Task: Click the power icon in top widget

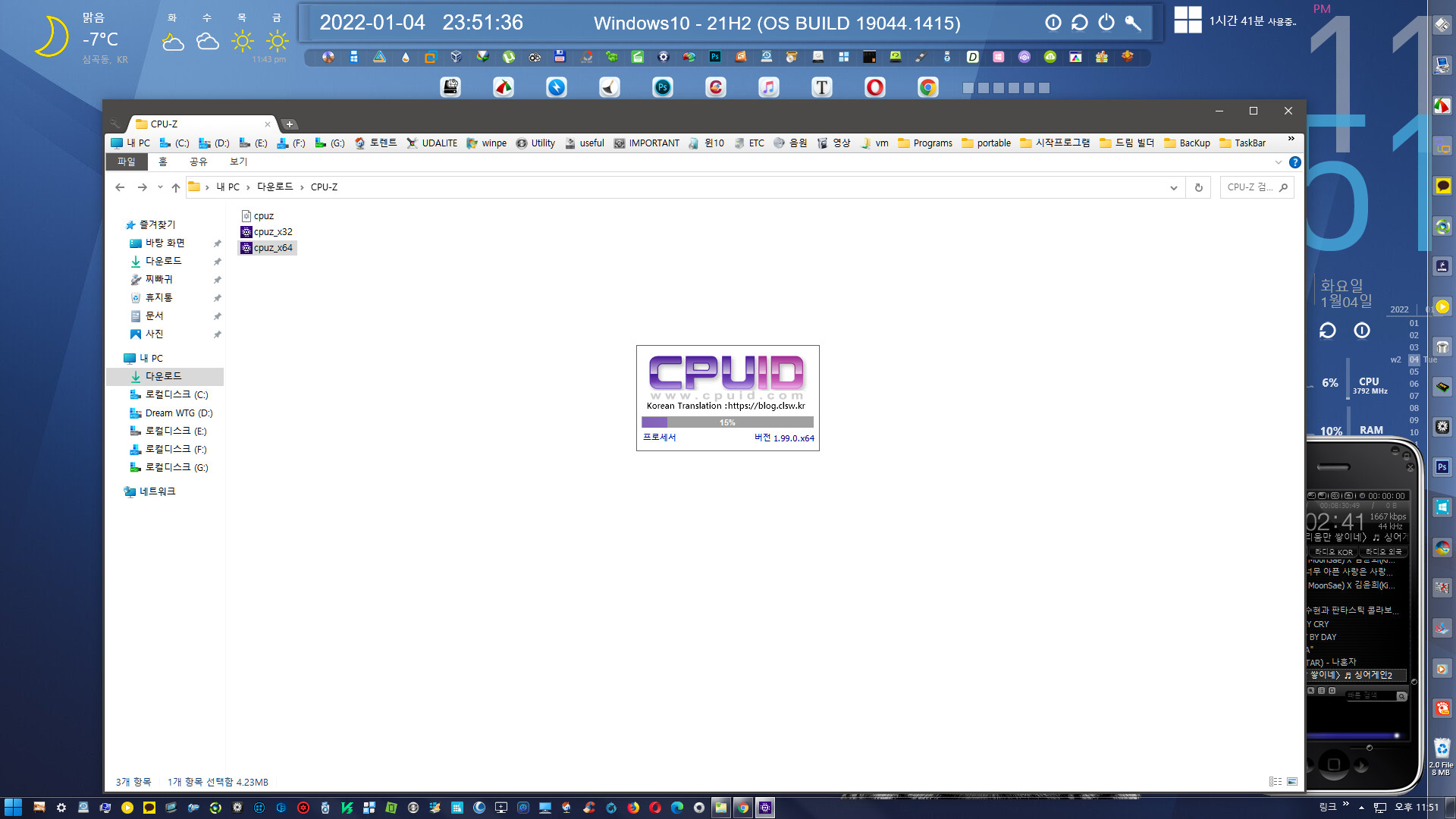Action: (1106, 23)
